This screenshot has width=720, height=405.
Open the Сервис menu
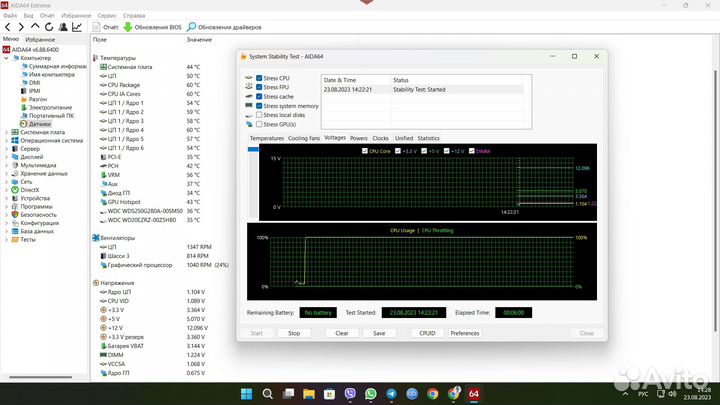(107, 16)
